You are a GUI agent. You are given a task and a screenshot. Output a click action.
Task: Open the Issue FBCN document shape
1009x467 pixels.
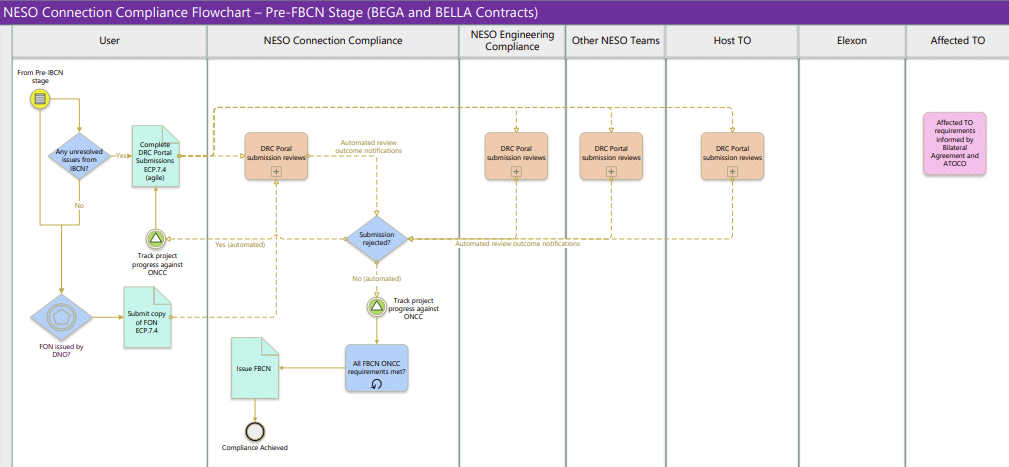point(254,369)
